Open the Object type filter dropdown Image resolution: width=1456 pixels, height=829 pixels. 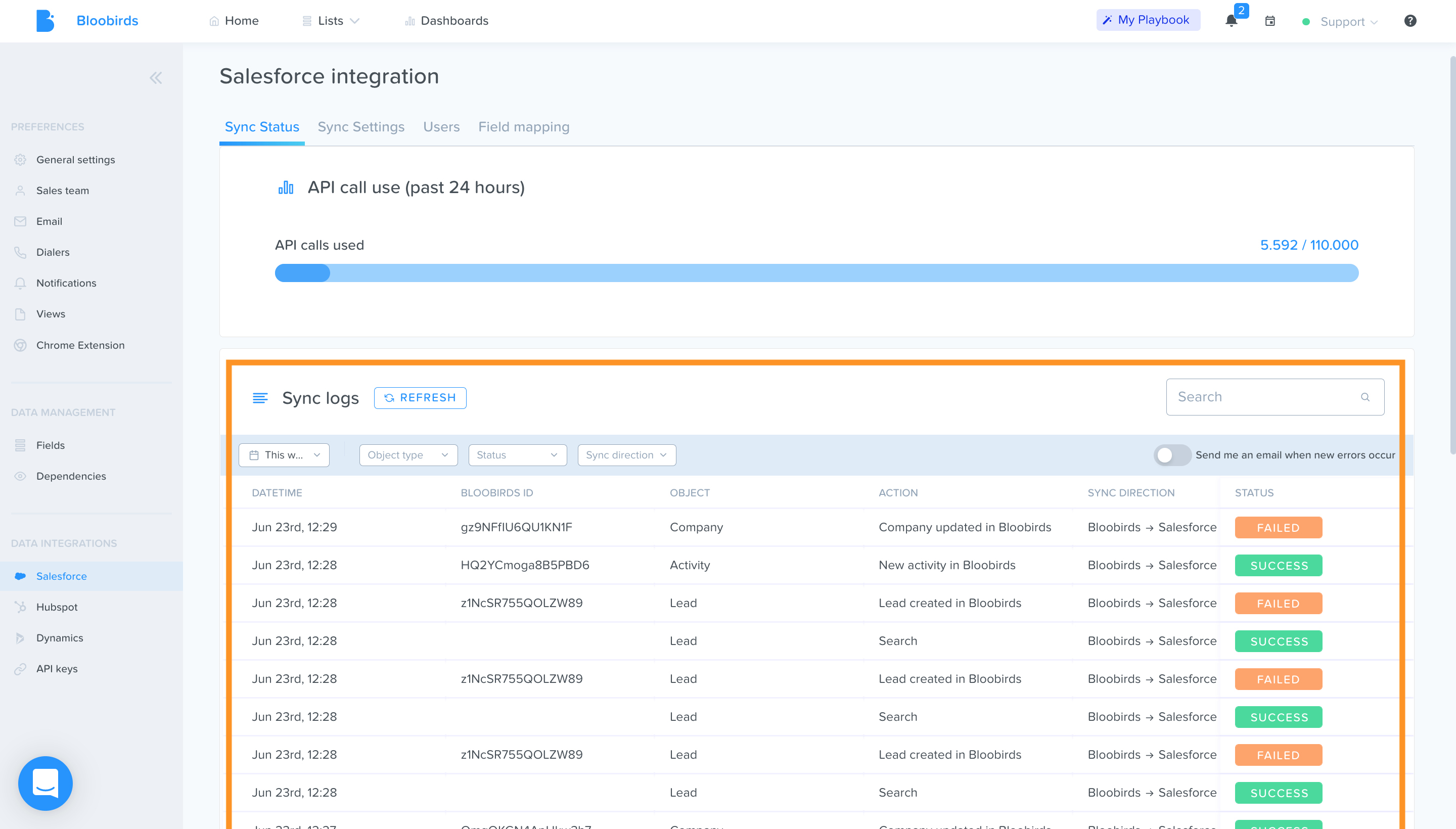[408, 455]
